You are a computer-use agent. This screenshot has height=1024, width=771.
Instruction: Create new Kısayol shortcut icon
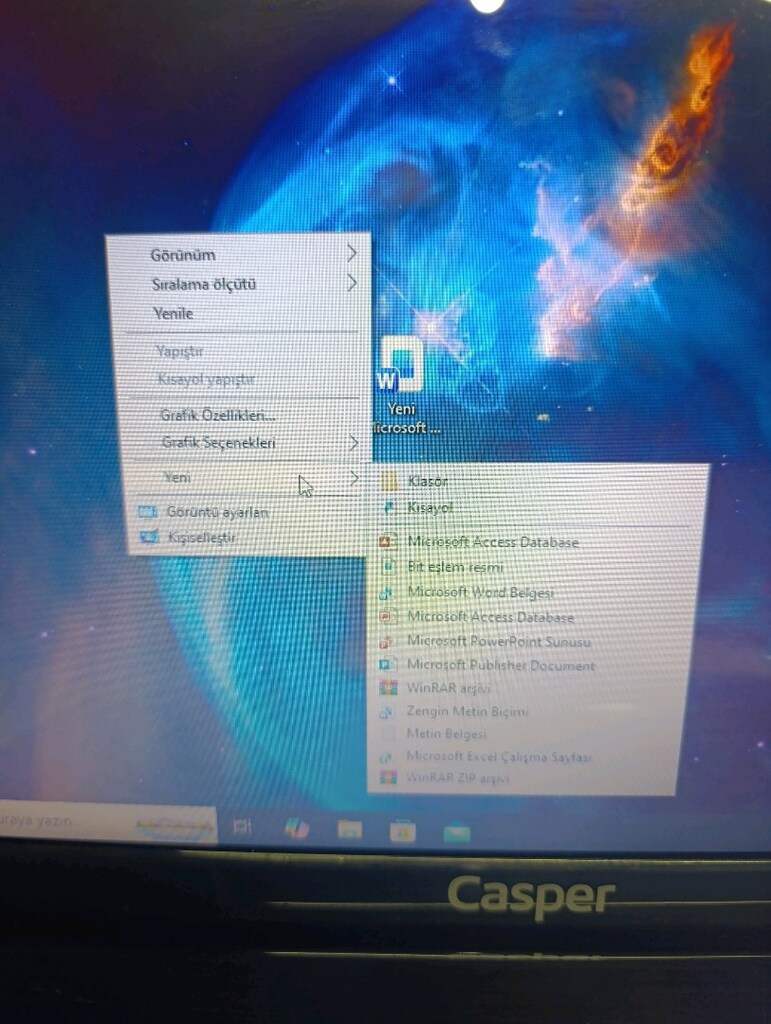pyautogui.click(x=389, y=507)
